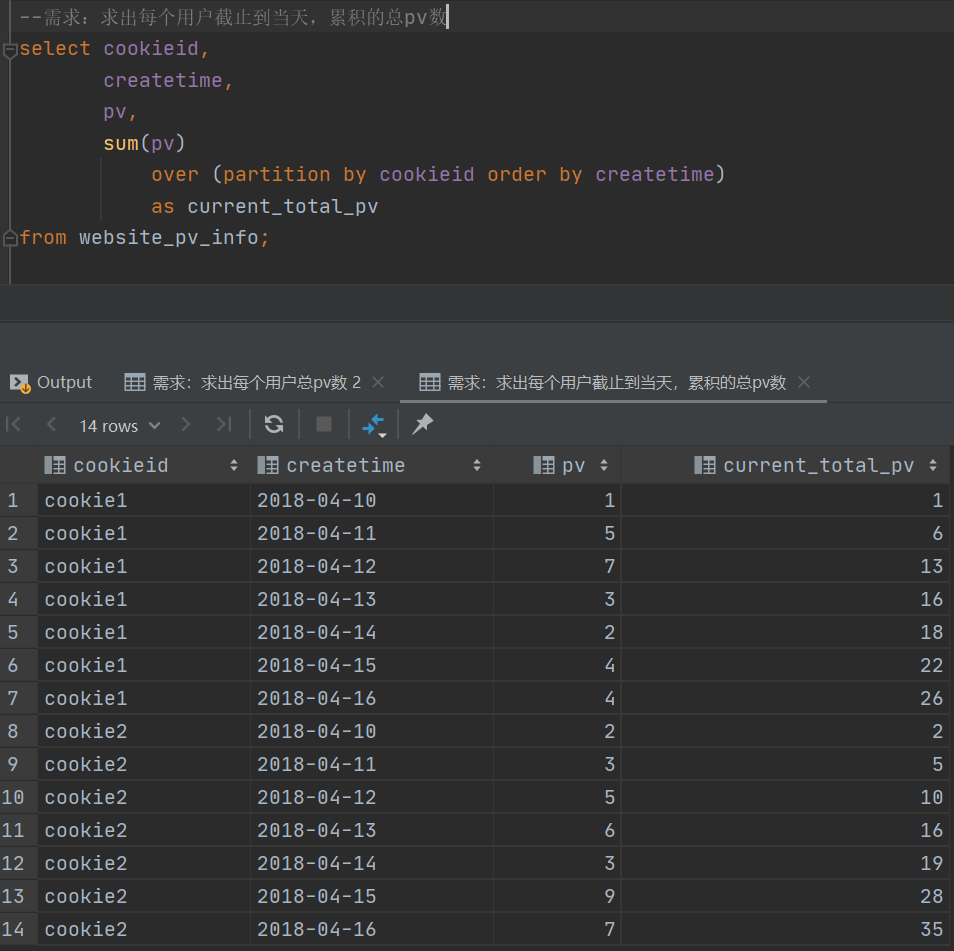This screenshot has width=954, height=951.
Task: Select the 累积的总pv数 result tab
Action: click(x=603, y=383)
